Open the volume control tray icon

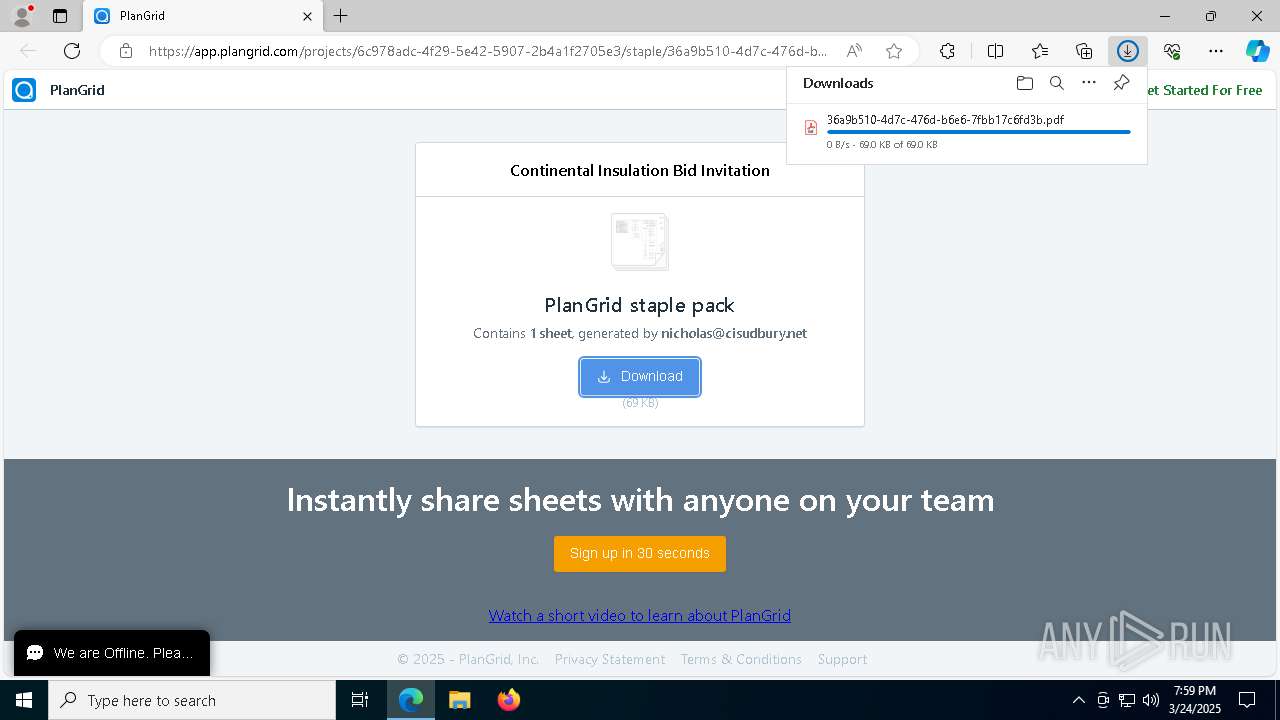pyautogui.click(x=1150, y=700)
